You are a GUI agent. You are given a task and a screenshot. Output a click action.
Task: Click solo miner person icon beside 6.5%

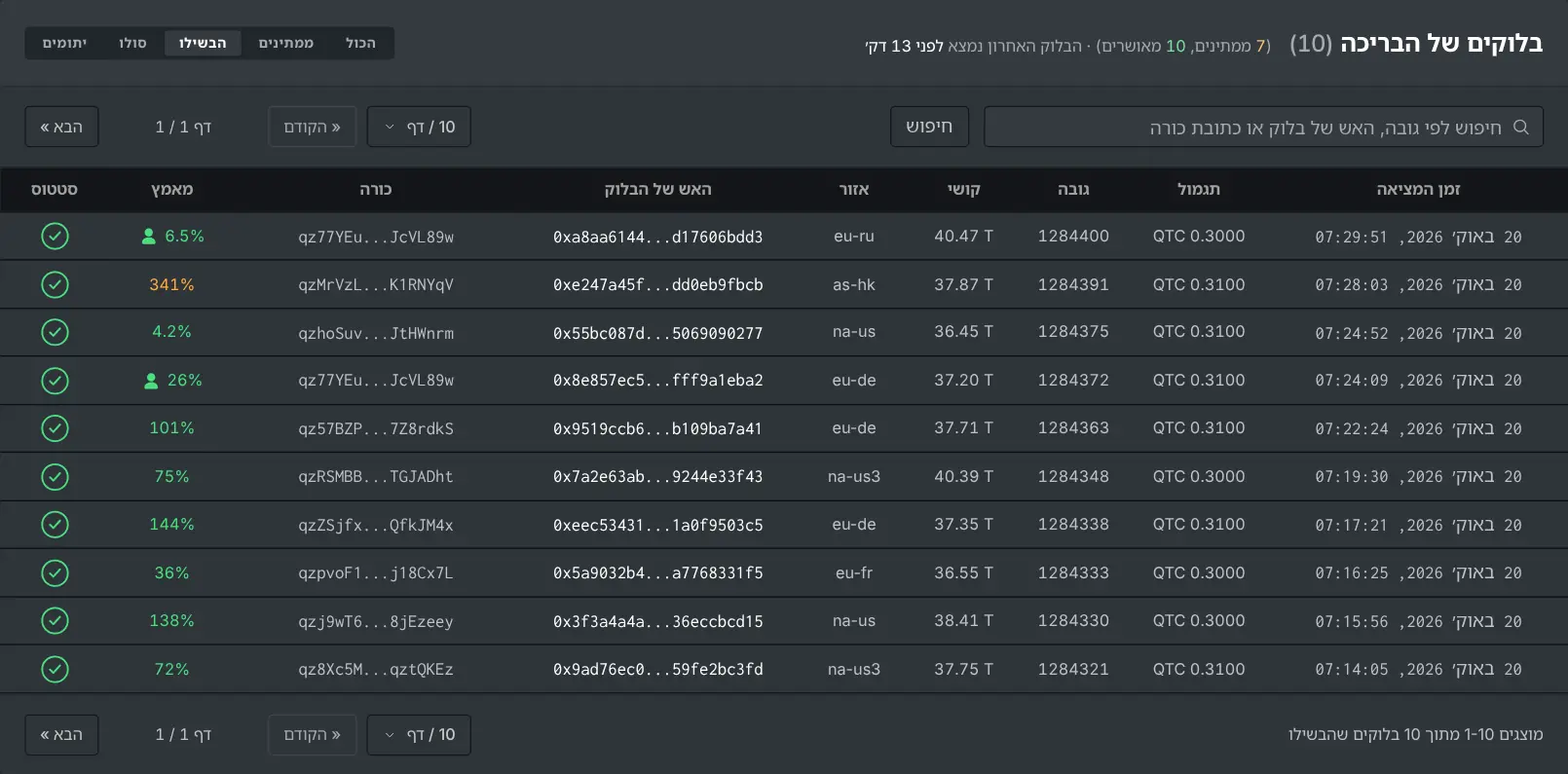click(x=149, y=237)
